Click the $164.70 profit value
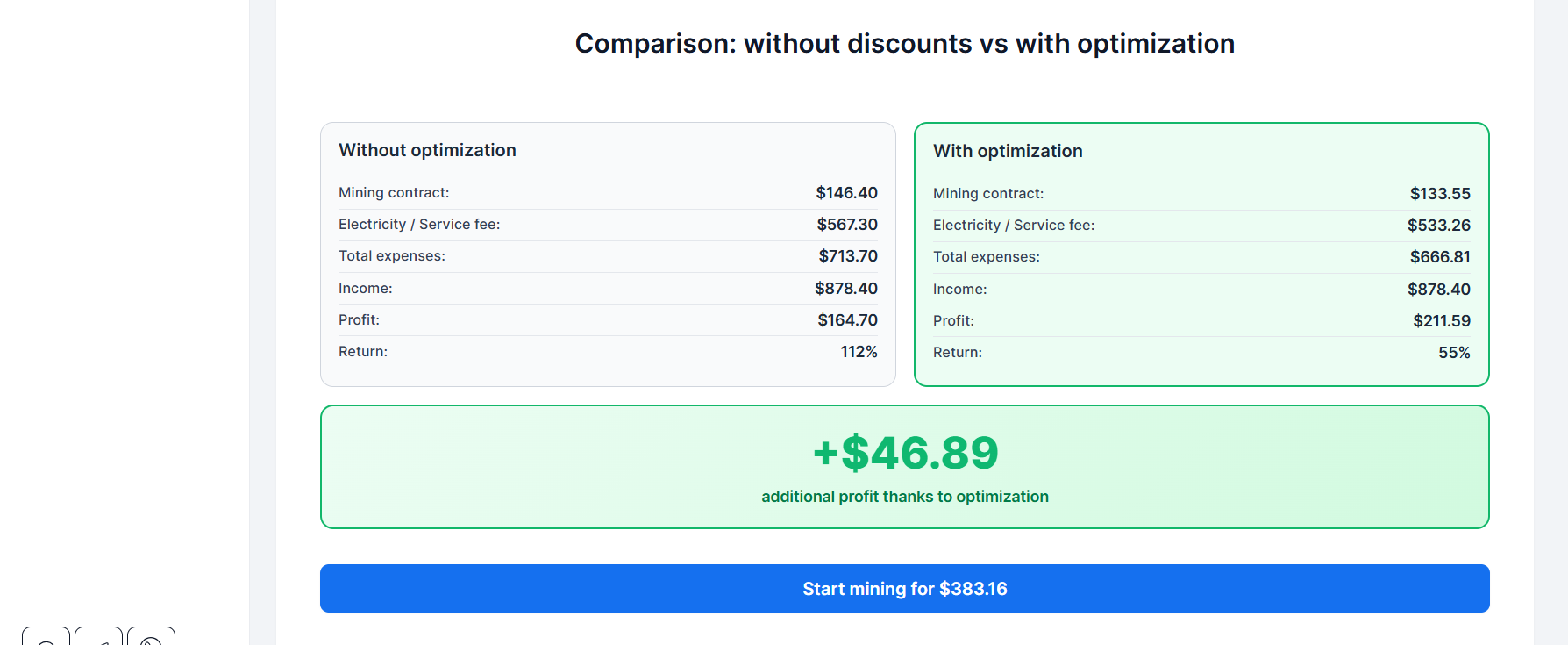Image resolution: width=1568 pixels, height=645 pixels. click(847, 320)
